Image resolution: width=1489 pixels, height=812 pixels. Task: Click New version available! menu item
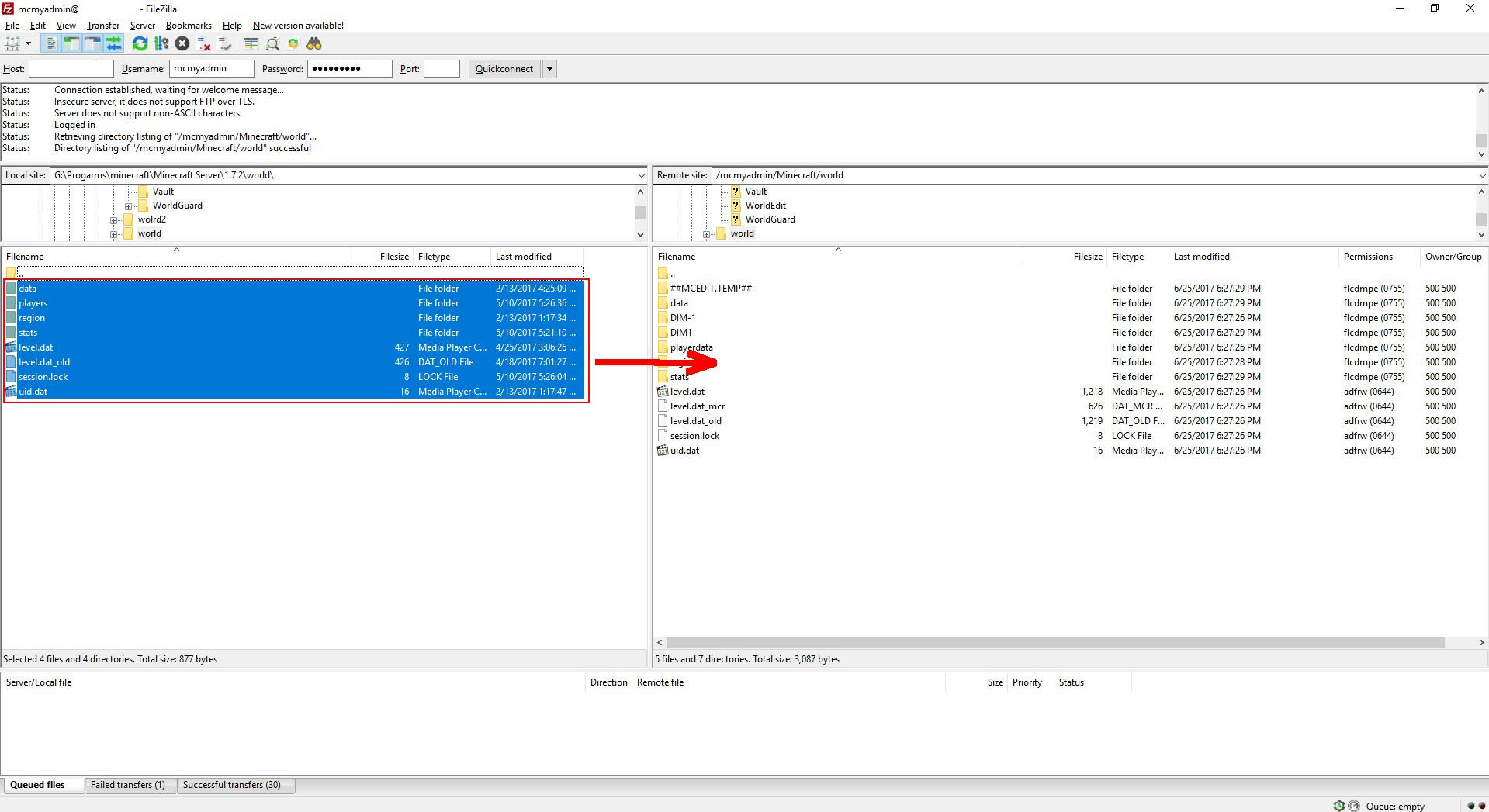click(x=298, y=25)
